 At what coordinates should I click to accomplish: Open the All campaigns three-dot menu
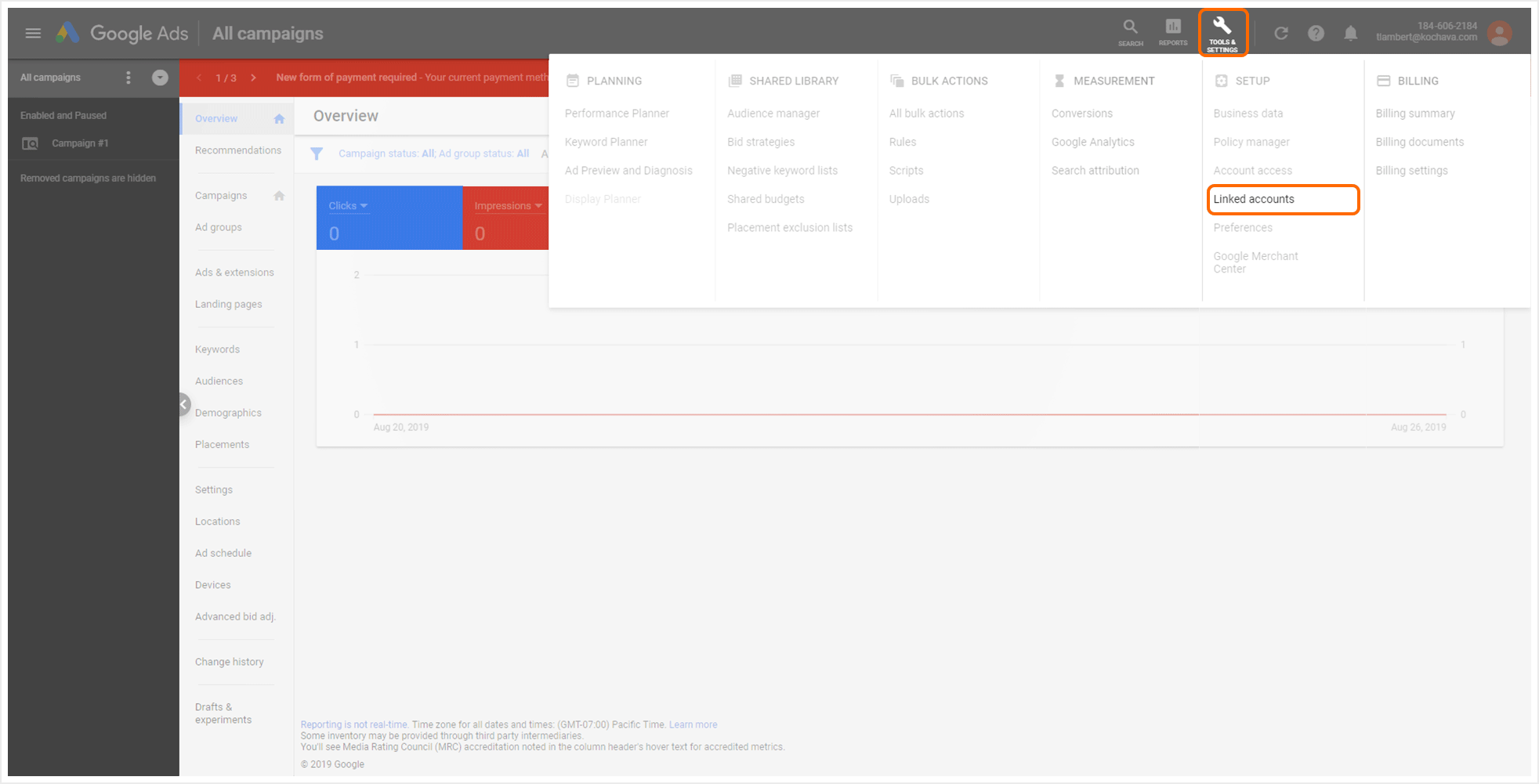129,78
